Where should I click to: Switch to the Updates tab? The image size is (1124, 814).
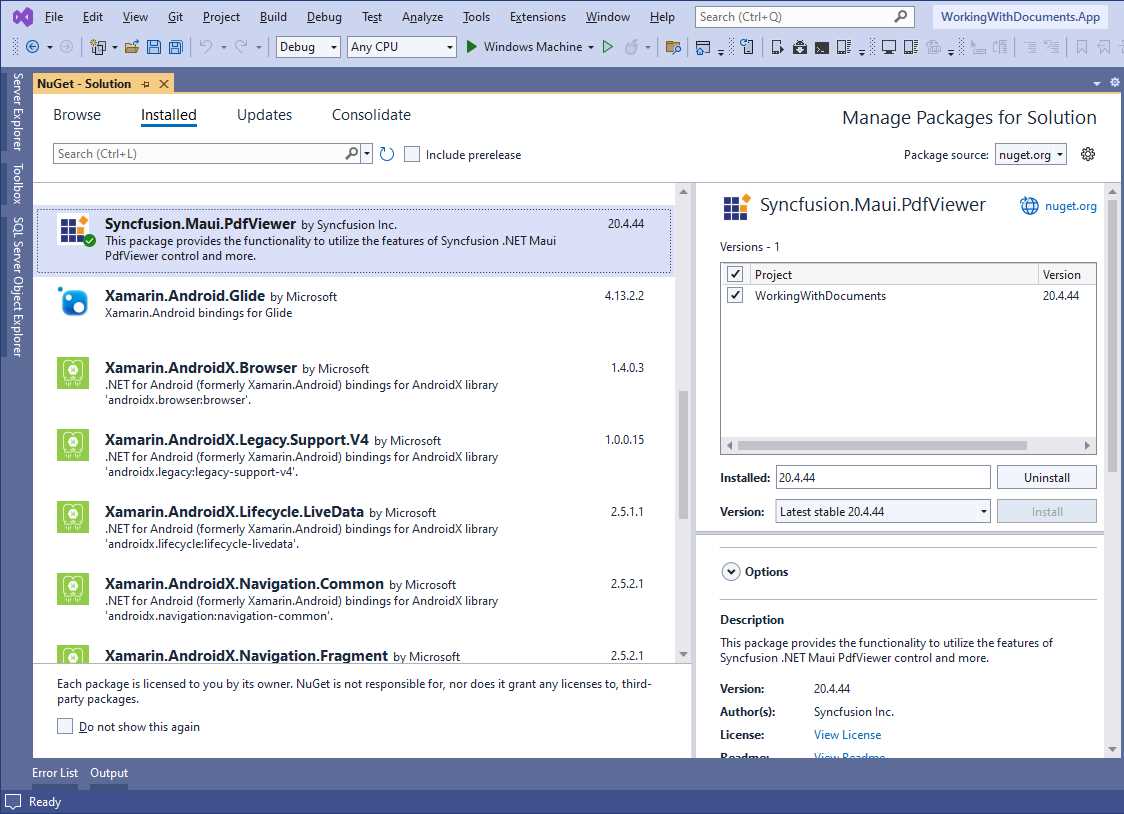click(265, 115)
